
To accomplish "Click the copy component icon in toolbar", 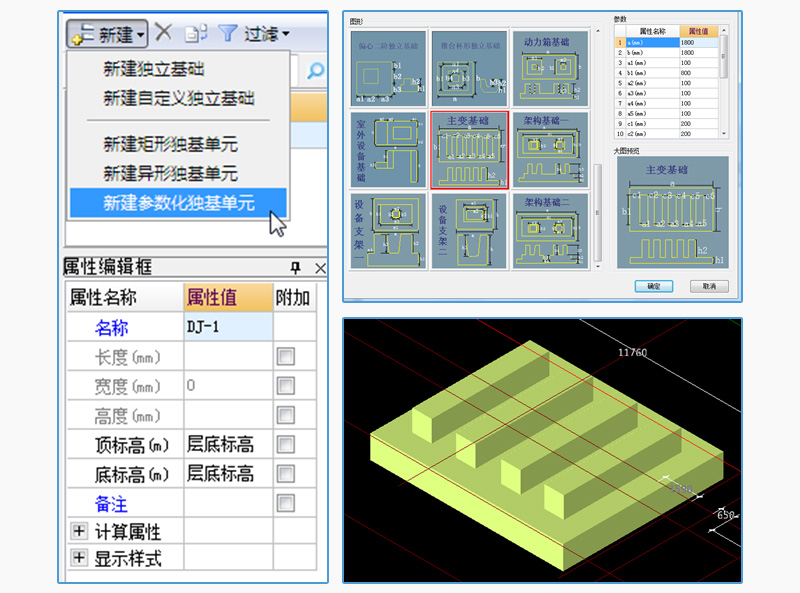I will [x=196, y=33].
